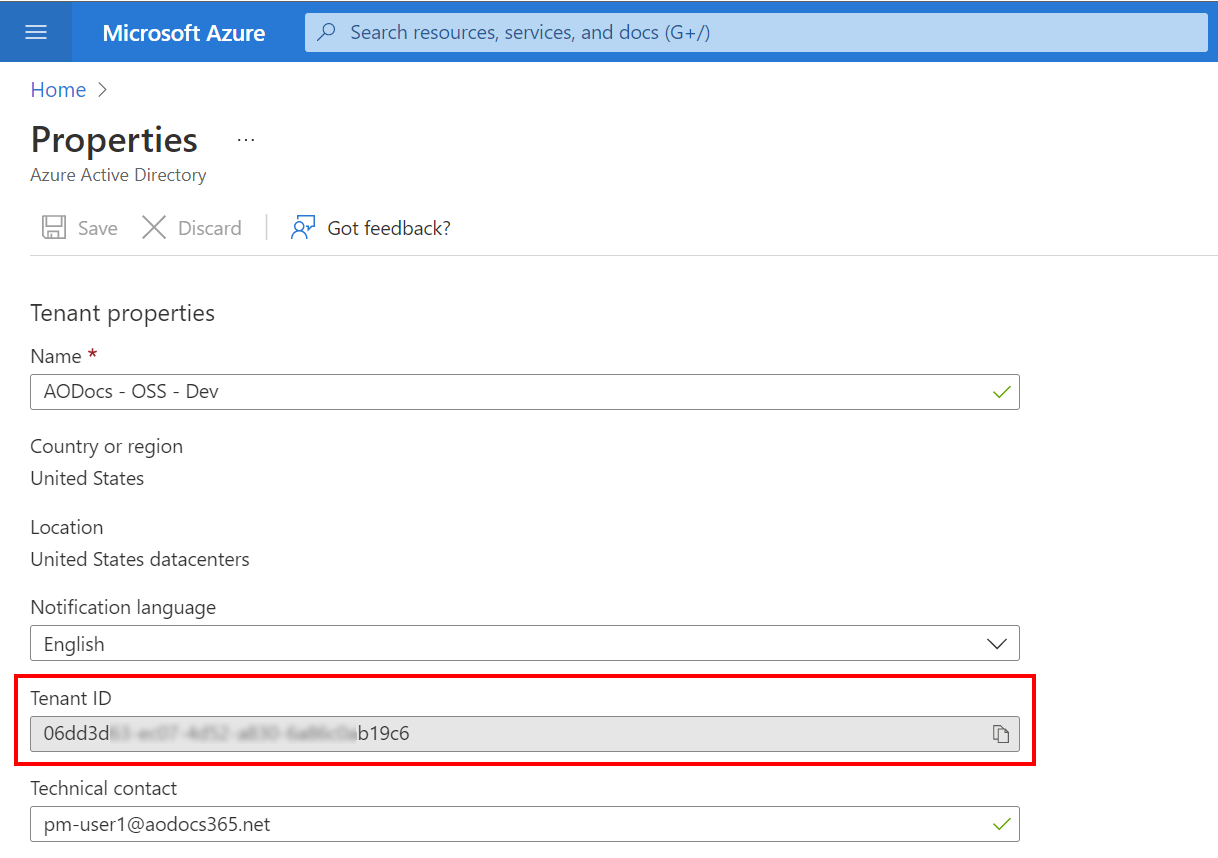Click the floppy disk Save icon
1218x858 pixels.
pyautogui.click(x=54, y=228)
